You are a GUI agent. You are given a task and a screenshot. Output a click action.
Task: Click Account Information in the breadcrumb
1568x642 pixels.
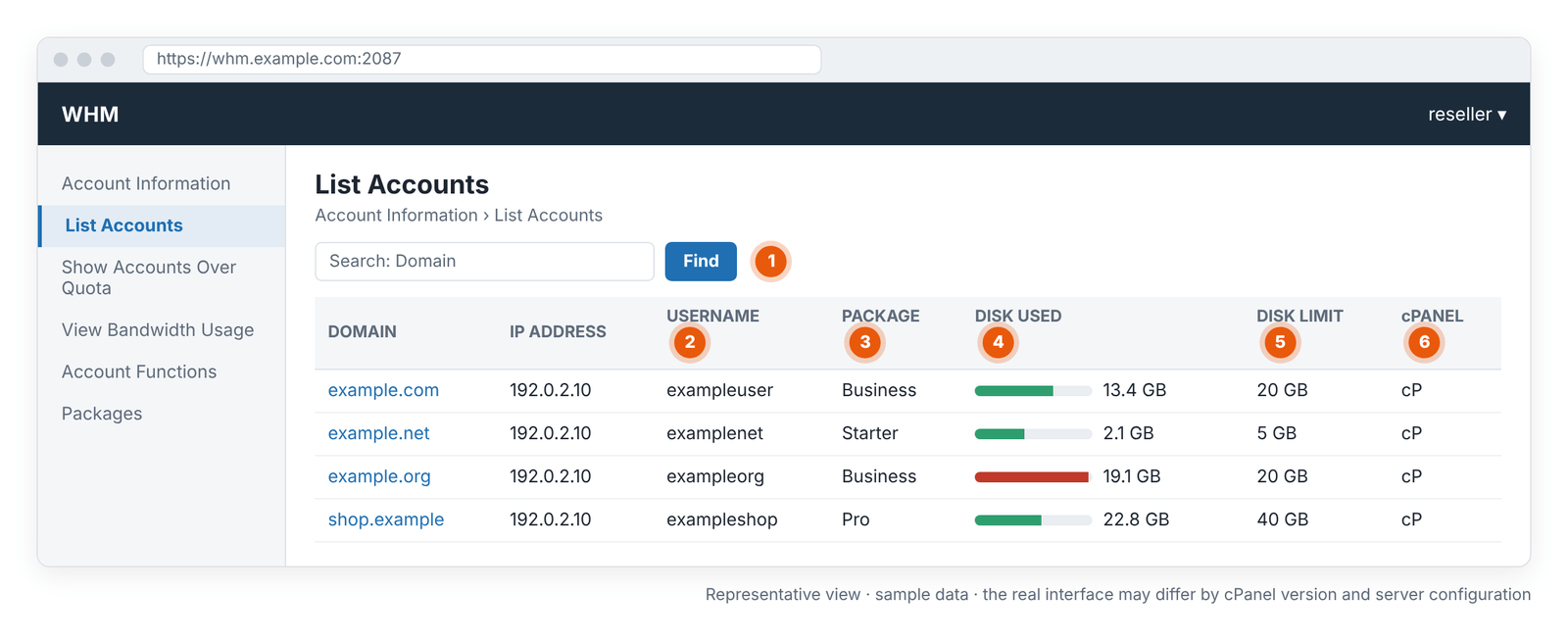click(x=396, y=216)
